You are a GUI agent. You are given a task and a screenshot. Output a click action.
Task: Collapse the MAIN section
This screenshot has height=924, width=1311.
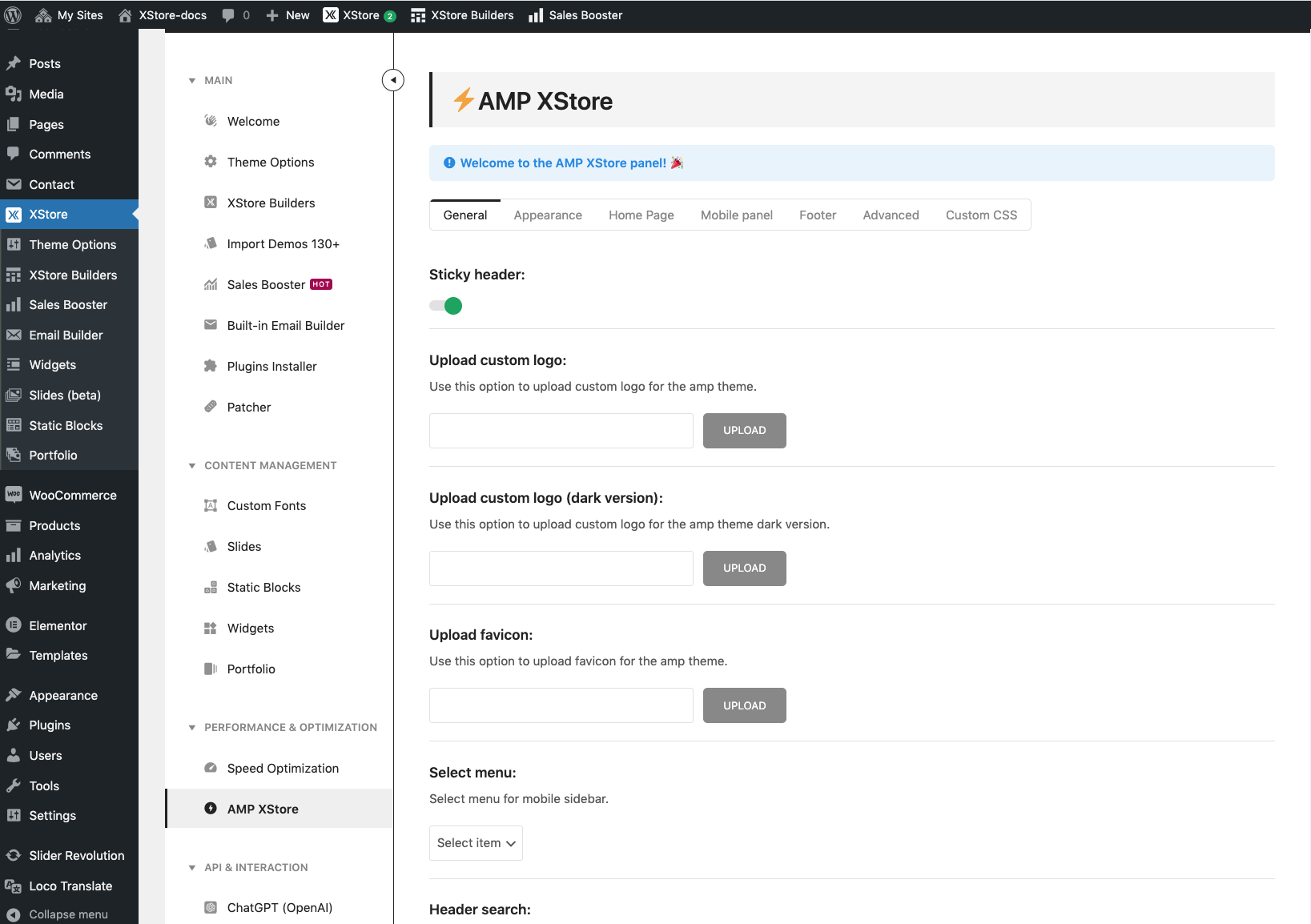(x=192, y=80)
